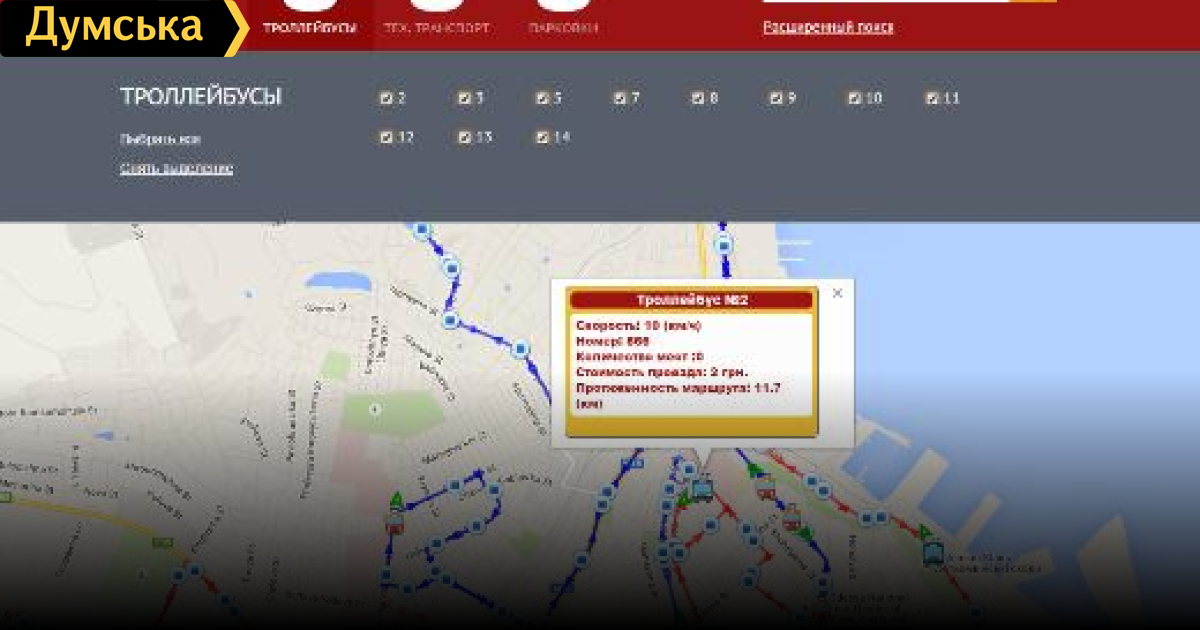Toggle trolleybus route 11 checkbox
The height and width of the screenshot is (630, 1200).
coord(932,98)
